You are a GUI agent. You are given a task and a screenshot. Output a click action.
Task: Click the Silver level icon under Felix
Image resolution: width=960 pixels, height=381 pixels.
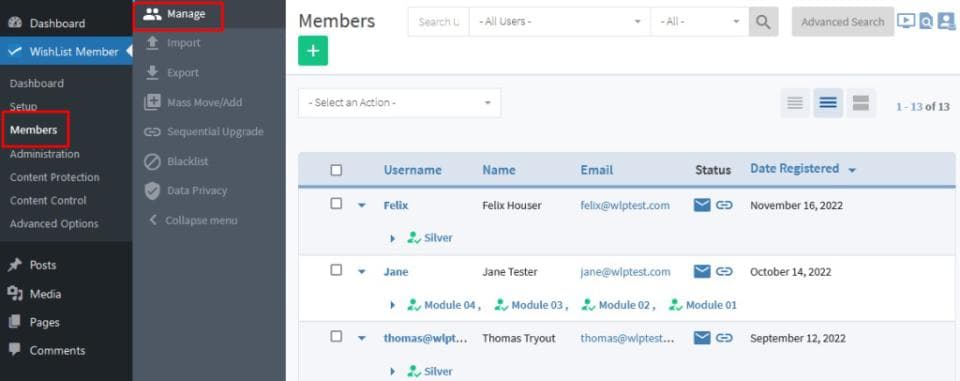point(414,238)
